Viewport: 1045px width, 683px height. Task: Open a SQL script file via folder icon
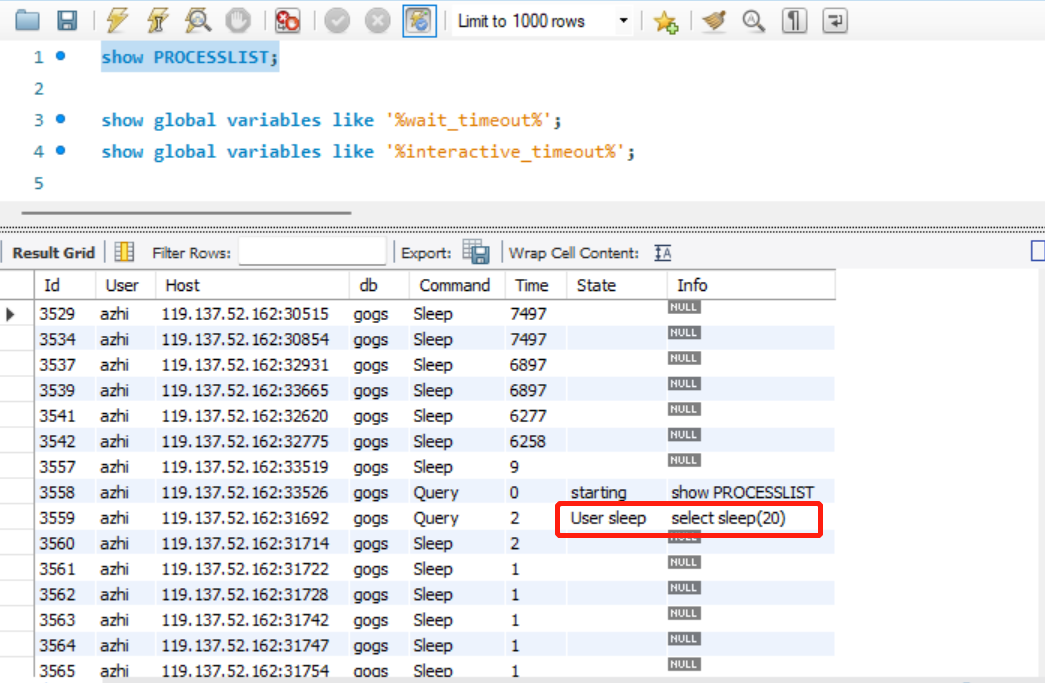(27, 21)
